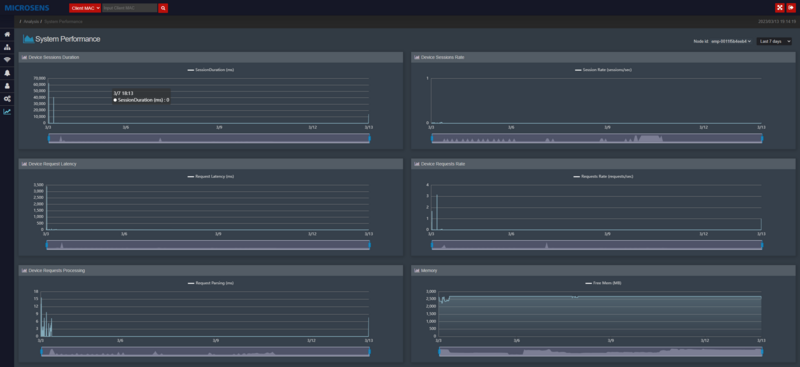This screenshot has width=800, height=367.
Task: Click the Device Requests Rate panel chart icon
Action: coord(417,164)
